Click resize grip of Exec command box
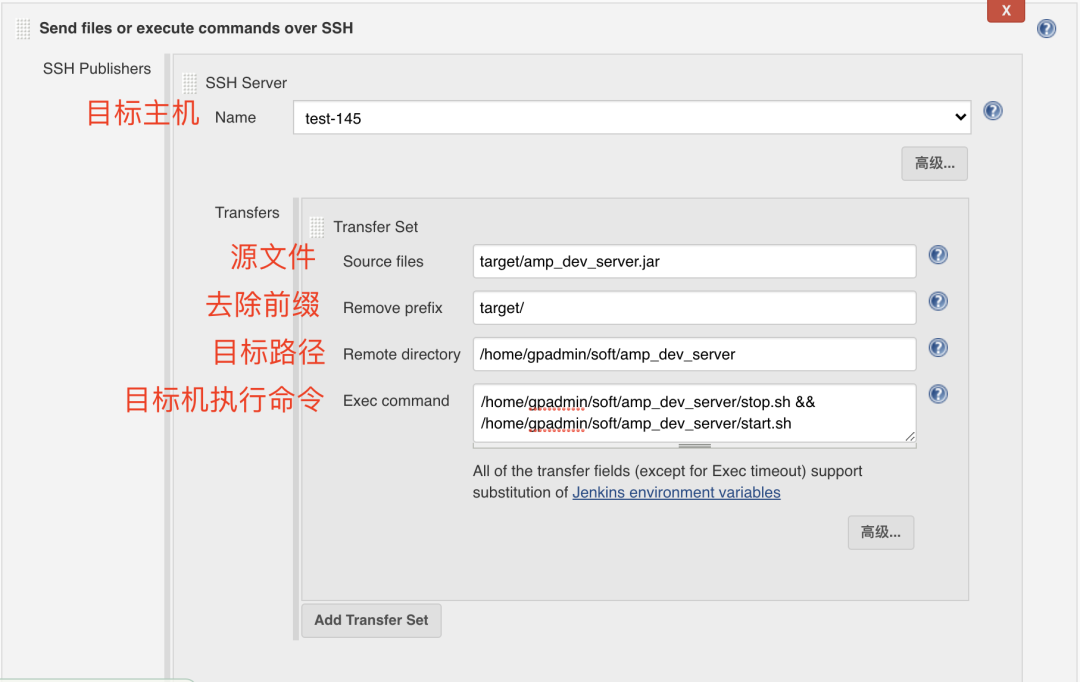The image size is (1080, 682). coord(910,437)
